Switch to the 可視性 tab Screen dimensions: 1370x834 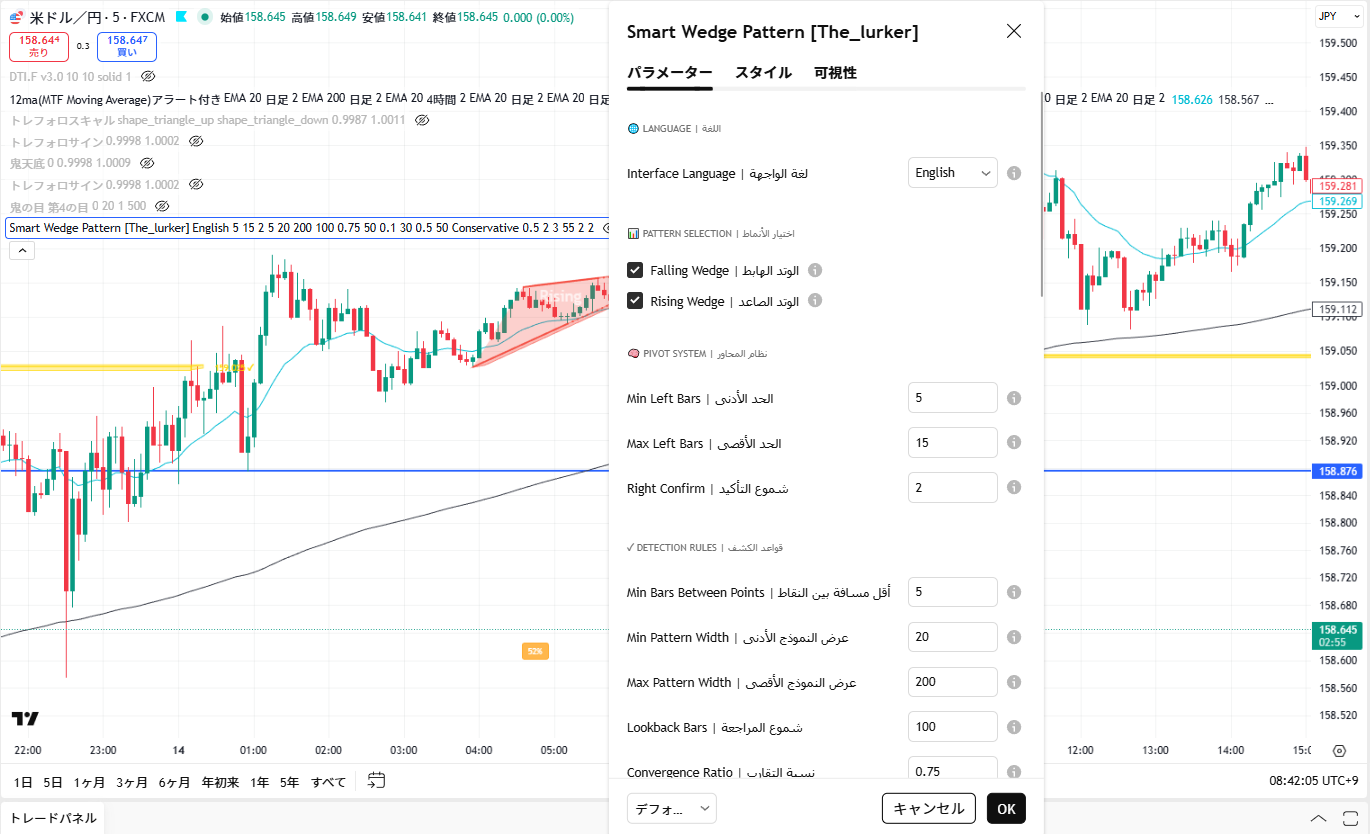point(835,73)
